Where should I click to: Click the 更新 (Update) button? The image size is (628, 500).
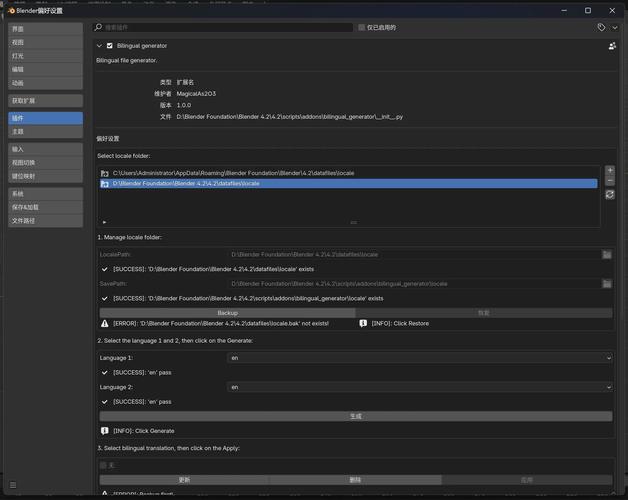tap(185, 480)
